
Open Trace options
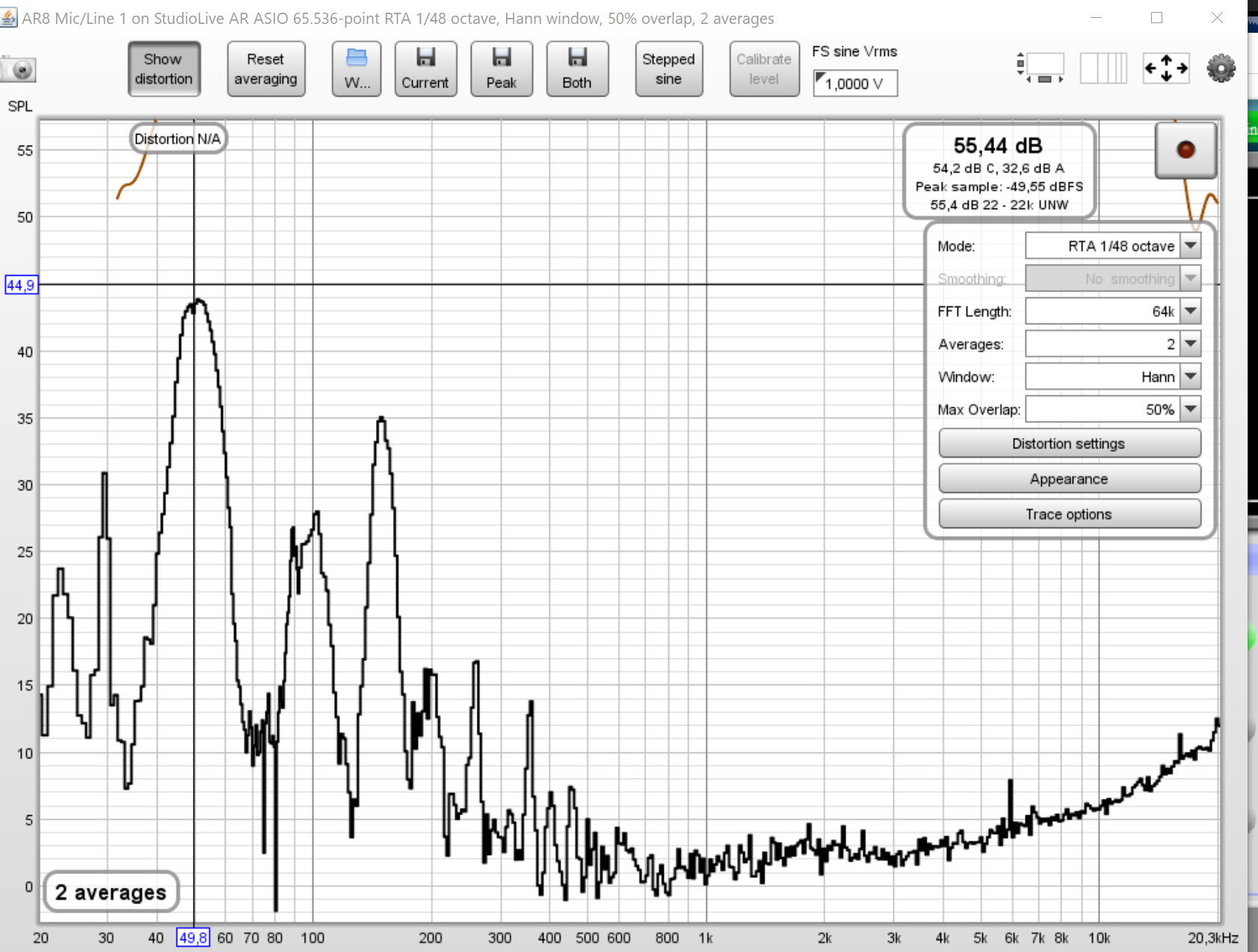click(x=1070, y=514)
